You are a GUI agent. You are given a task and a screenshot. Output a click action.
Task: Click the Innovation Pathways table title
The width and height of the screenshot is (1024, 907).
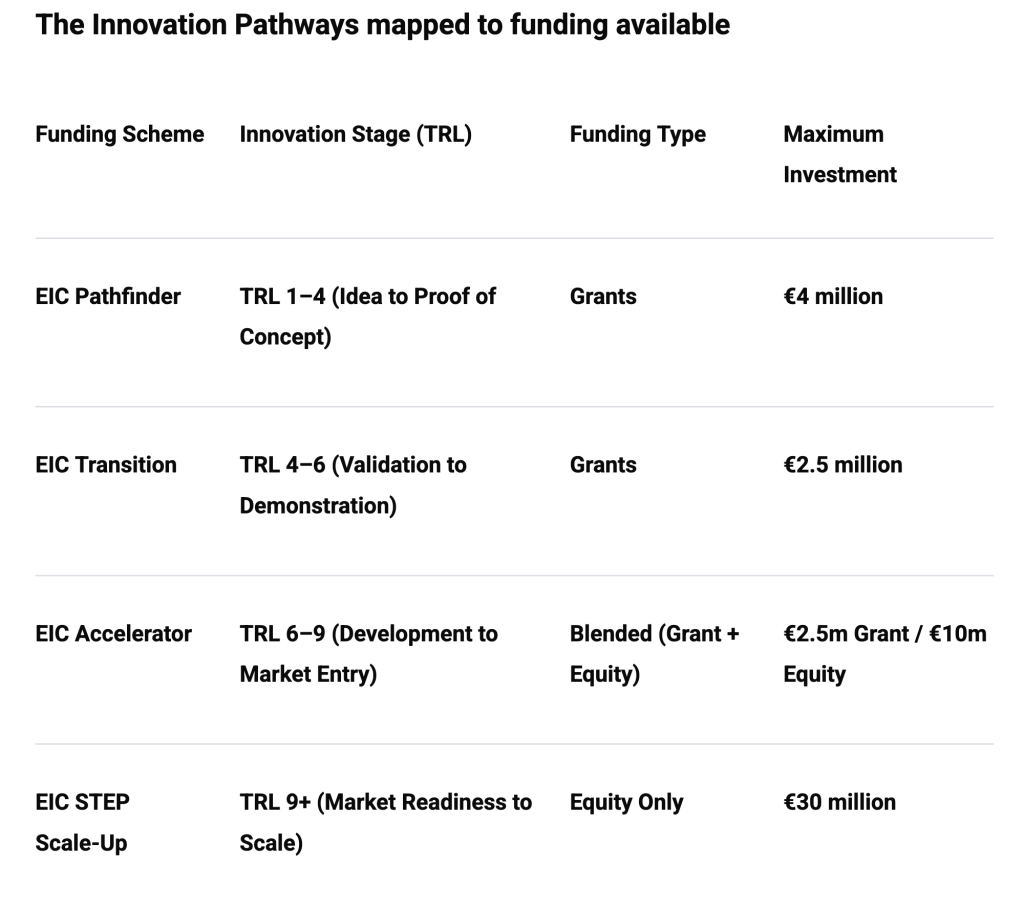[382, 25]
